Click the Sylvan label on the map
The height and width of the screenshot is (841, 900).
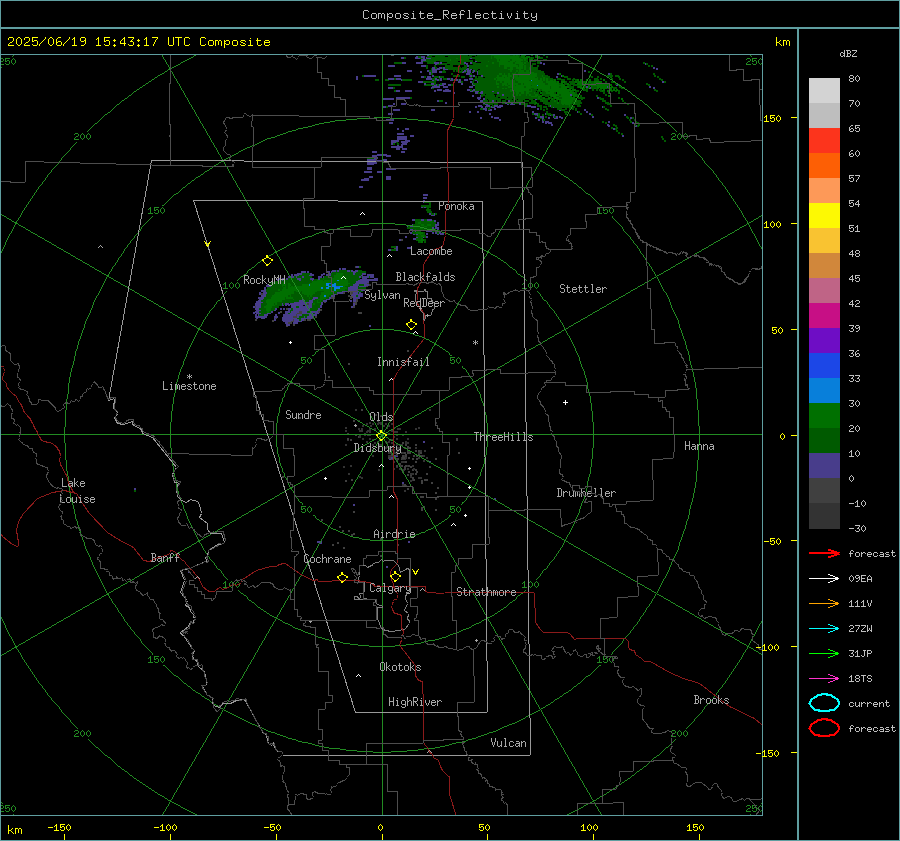click(382, 295)
